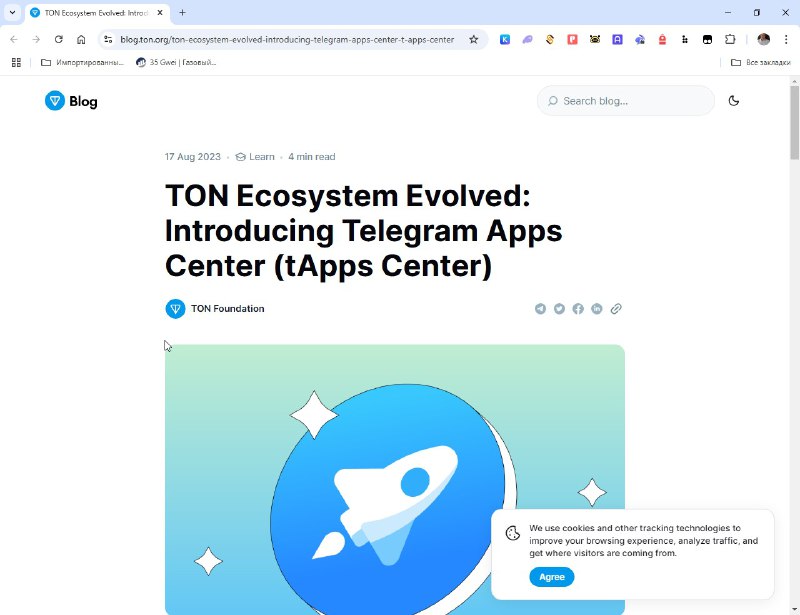This screenshot has height=615, width=800.
Task: Click the Telegram share icon
Action: click(x=540, y=309)
